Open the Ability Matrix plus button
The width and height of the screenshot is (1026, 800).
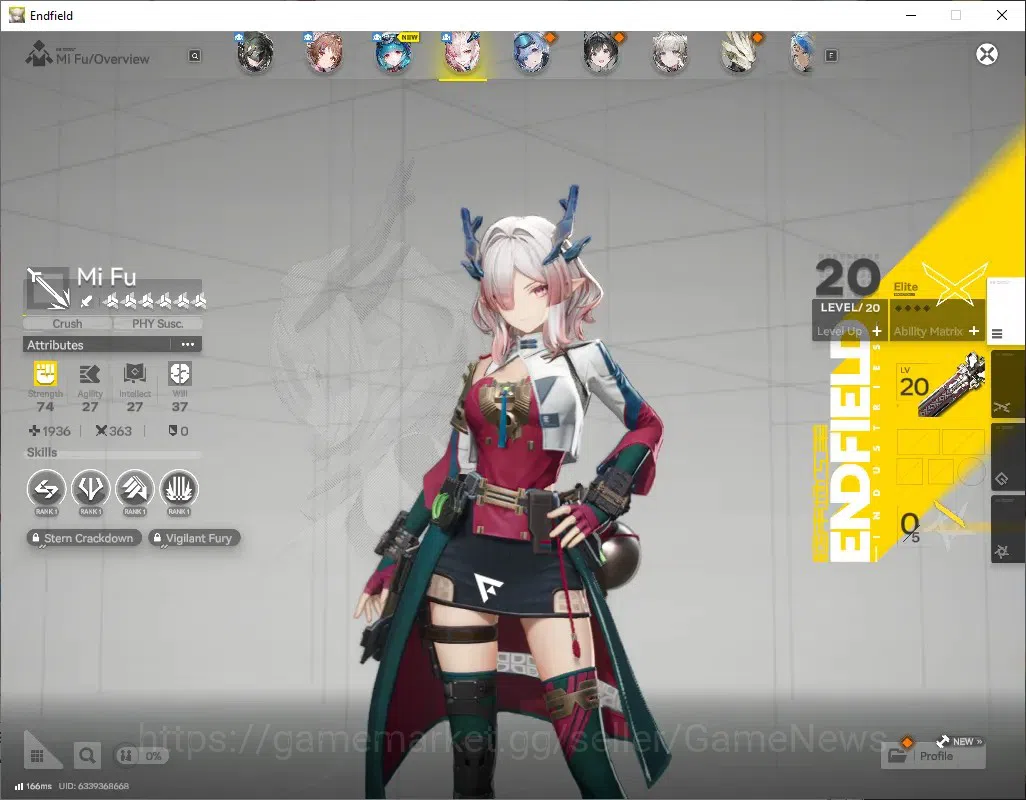pyautogui.click(x=974, y=332)
